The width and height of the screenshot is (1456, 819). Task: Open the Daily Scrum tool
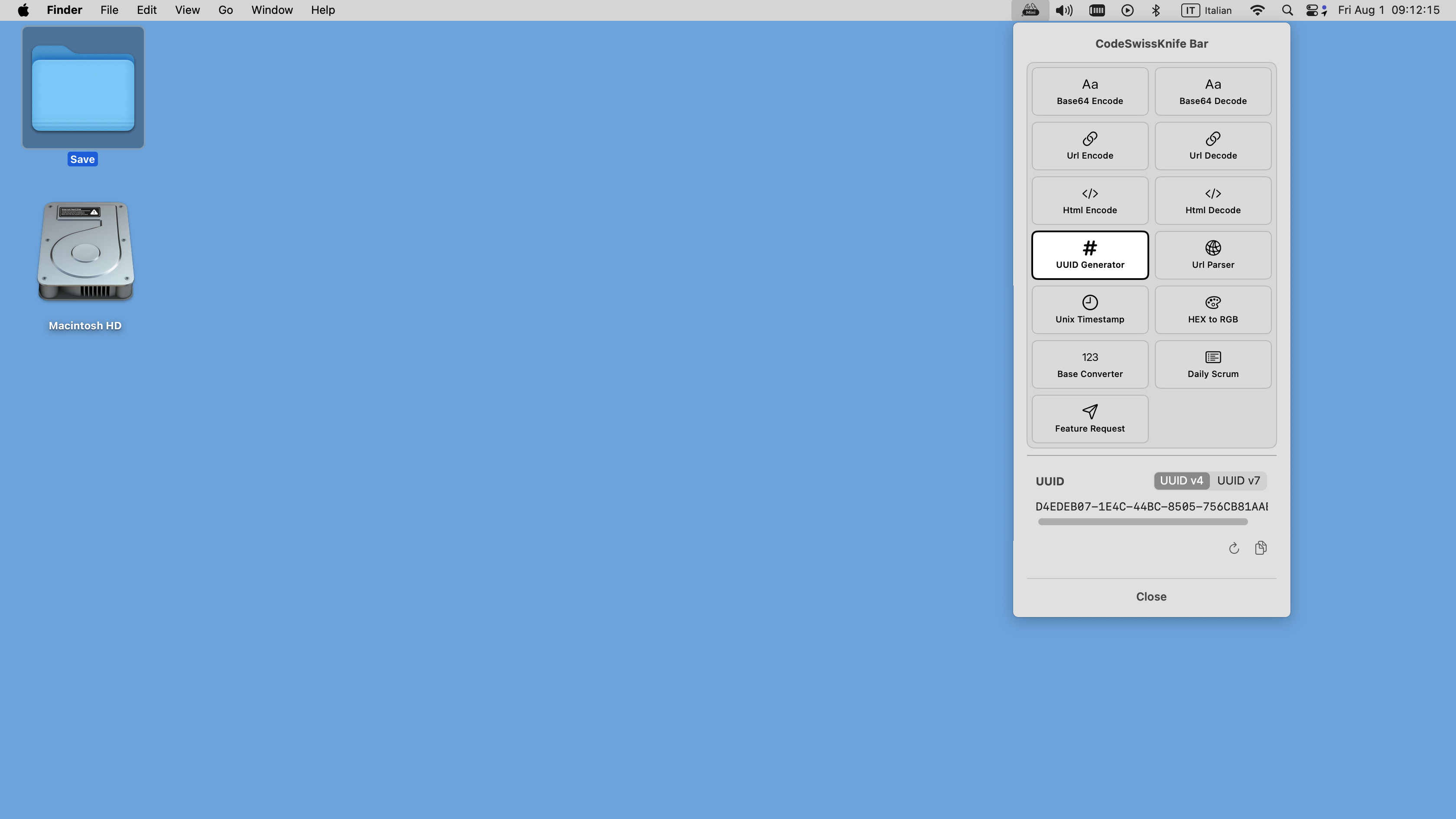pos(1213,364)
